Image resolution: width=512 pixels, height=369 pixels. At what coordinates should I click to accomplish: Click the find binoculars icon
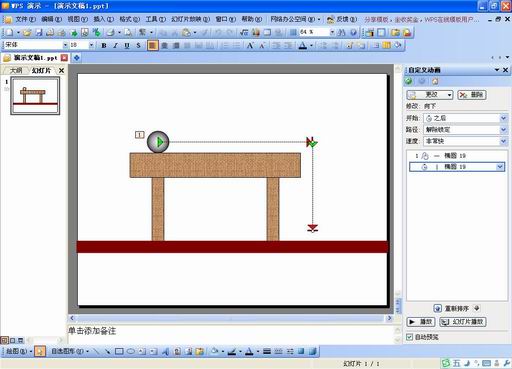click(x=342, y=32)
